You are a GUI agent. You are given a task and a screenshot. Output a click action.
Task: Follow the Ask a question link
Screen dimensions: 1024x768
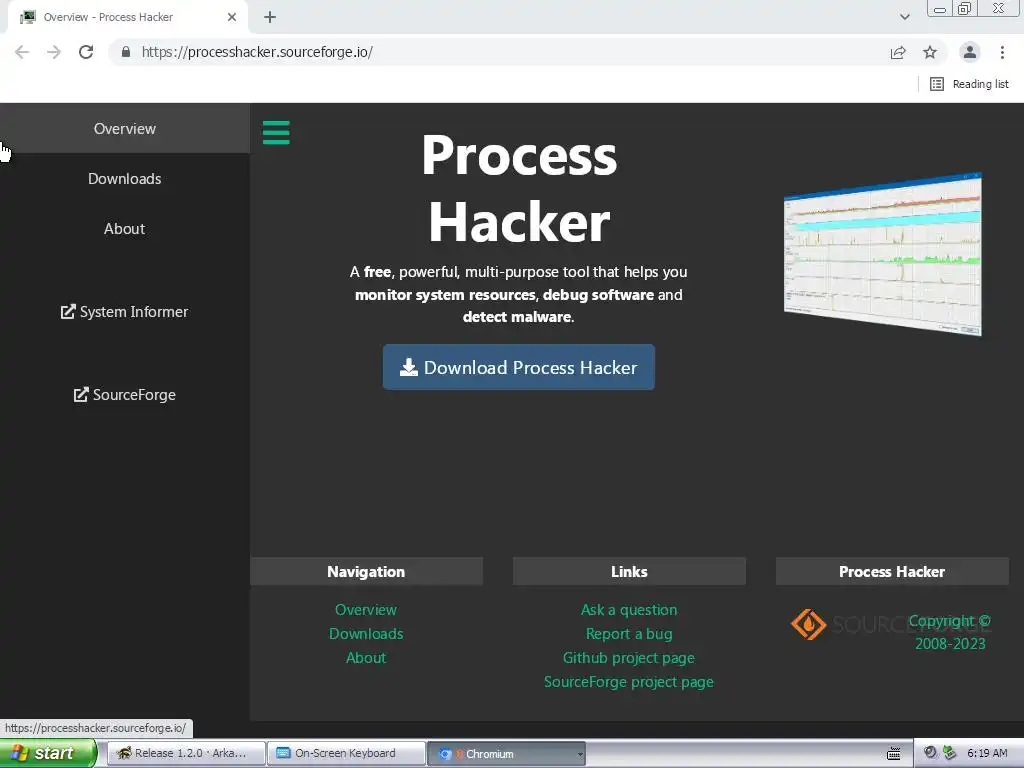[629, 609]
